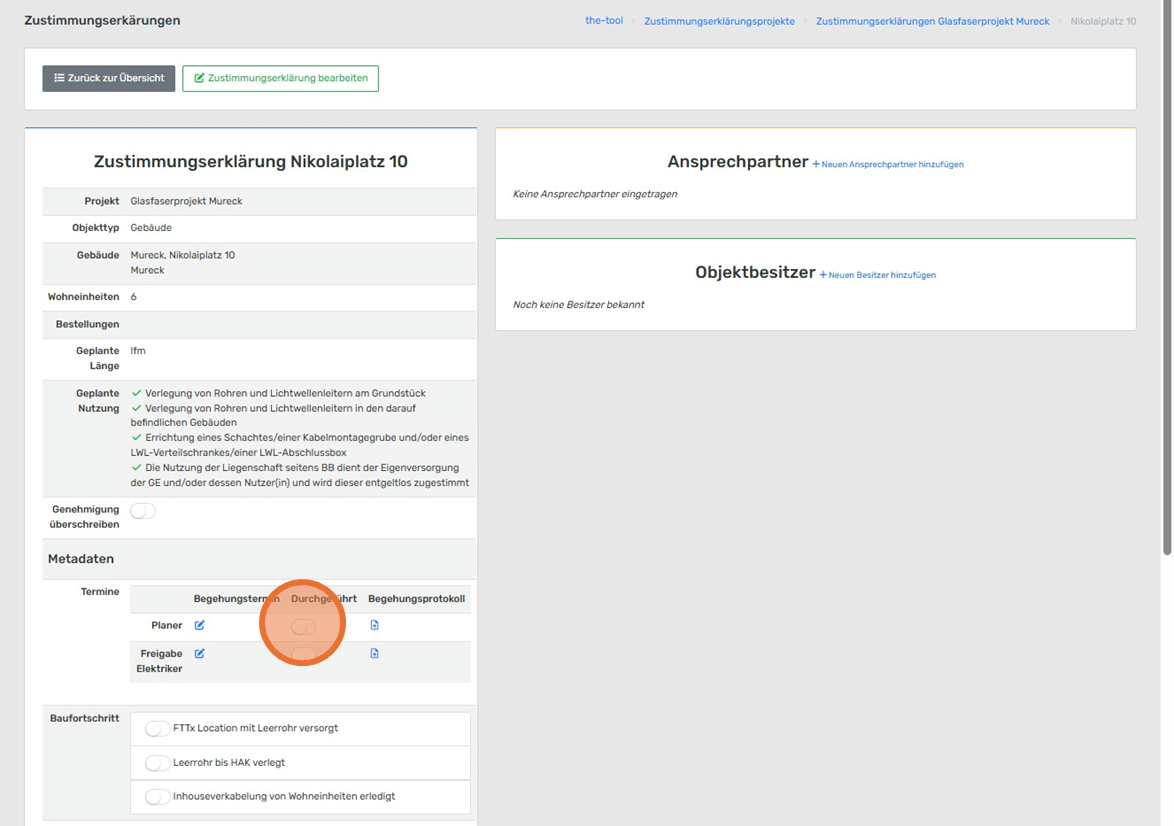1174x826 pixels.
Task: Open Zustimmungserklärungen Glasfaserprojekt Mureck breadcrumb
Action: [x=932, y=21]
